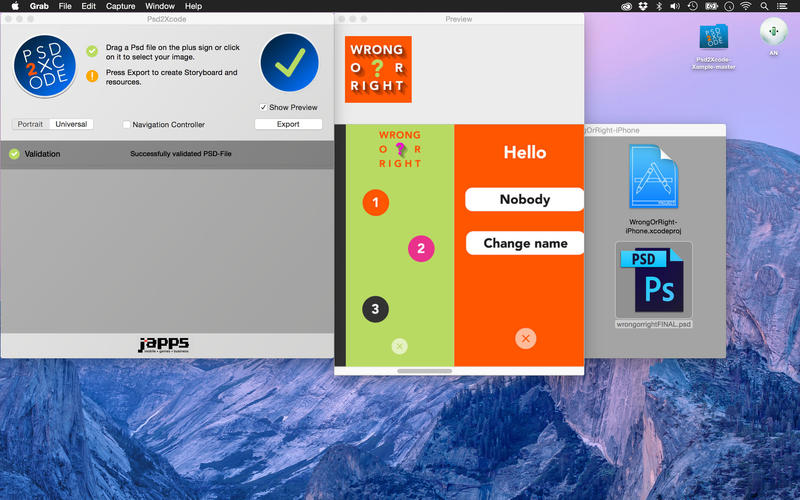
Task: Disable the Show Preview checkbox
Action: pyautogui.click(x=263, y=107)
